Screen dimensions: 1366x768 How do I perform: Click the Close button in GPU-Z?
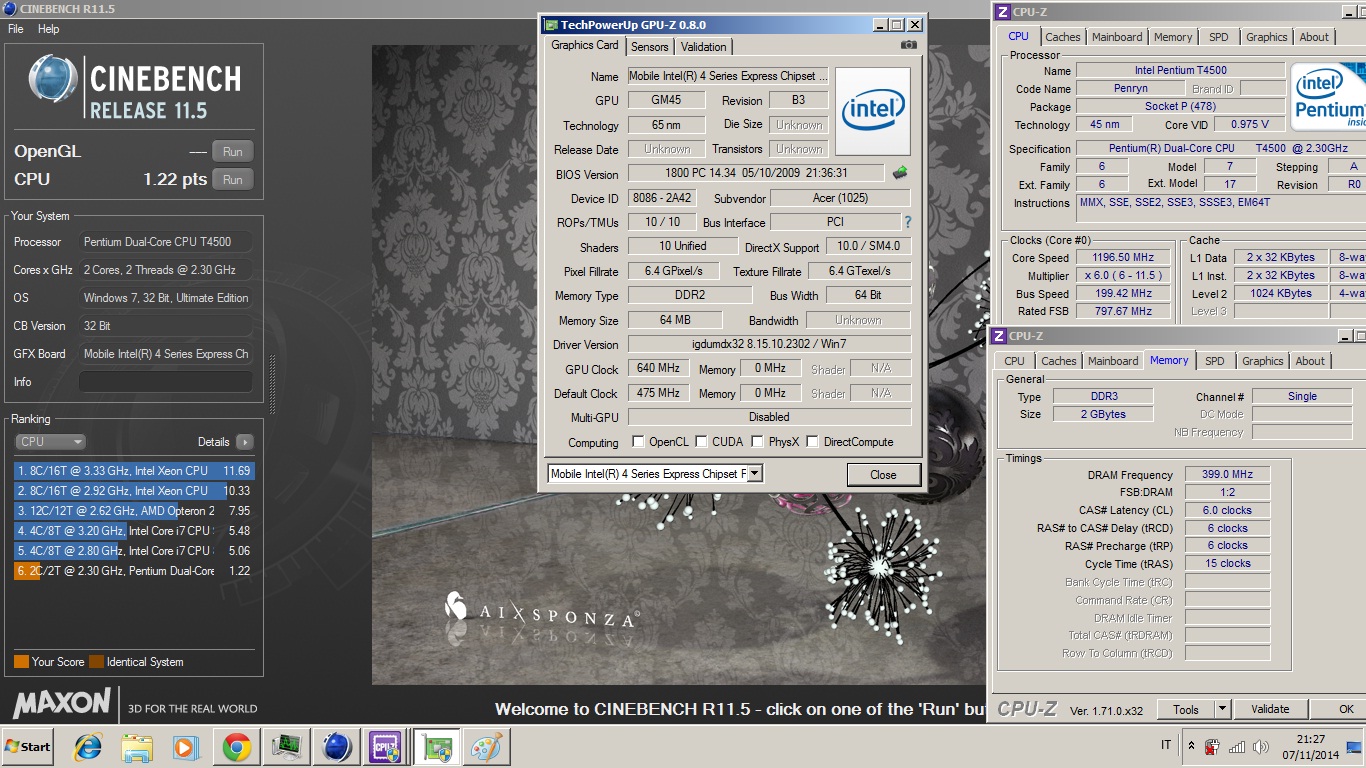883,475
